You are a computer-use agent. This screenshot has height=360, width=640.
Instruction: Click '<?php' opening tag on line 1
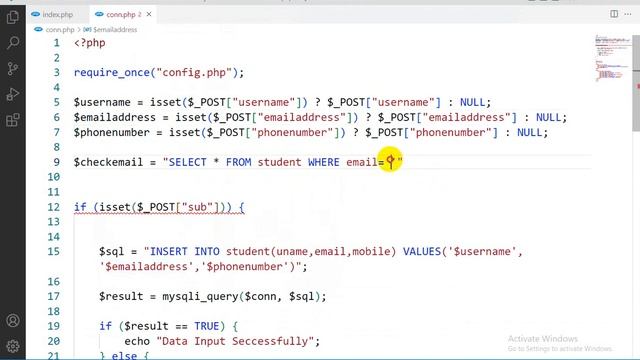pyautogui.click(x=89, y=43)
